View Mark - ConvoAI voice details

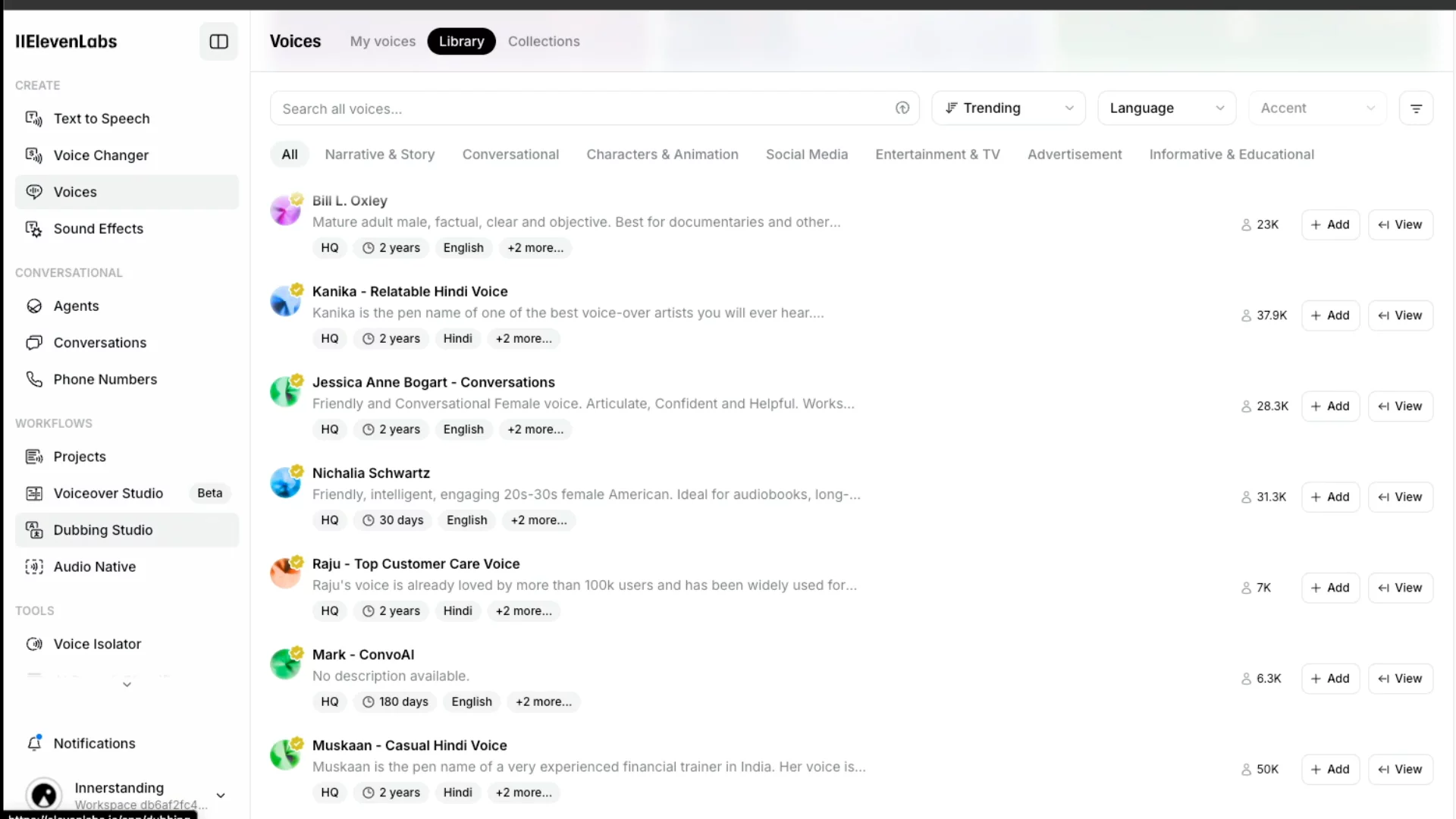pos(1400,679)
